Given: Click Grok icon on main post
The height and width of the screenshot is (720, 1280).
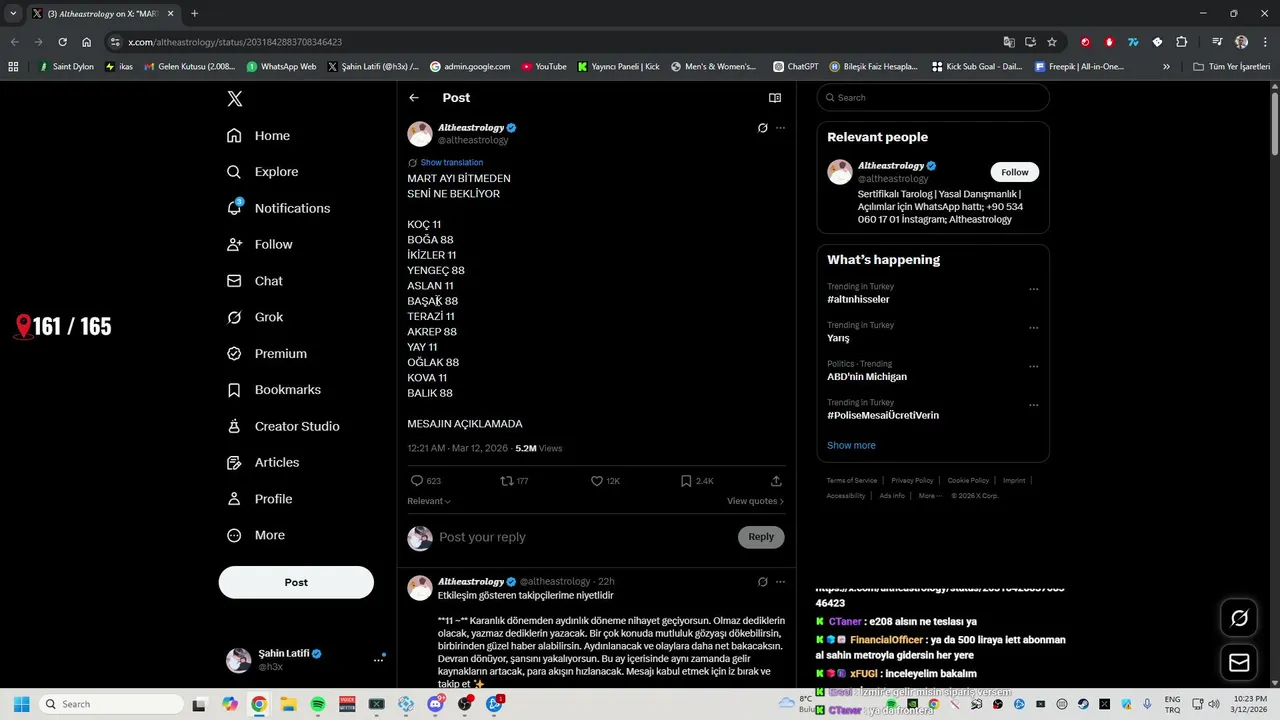Looking at the screenshot, I should (x=762, y=128).
